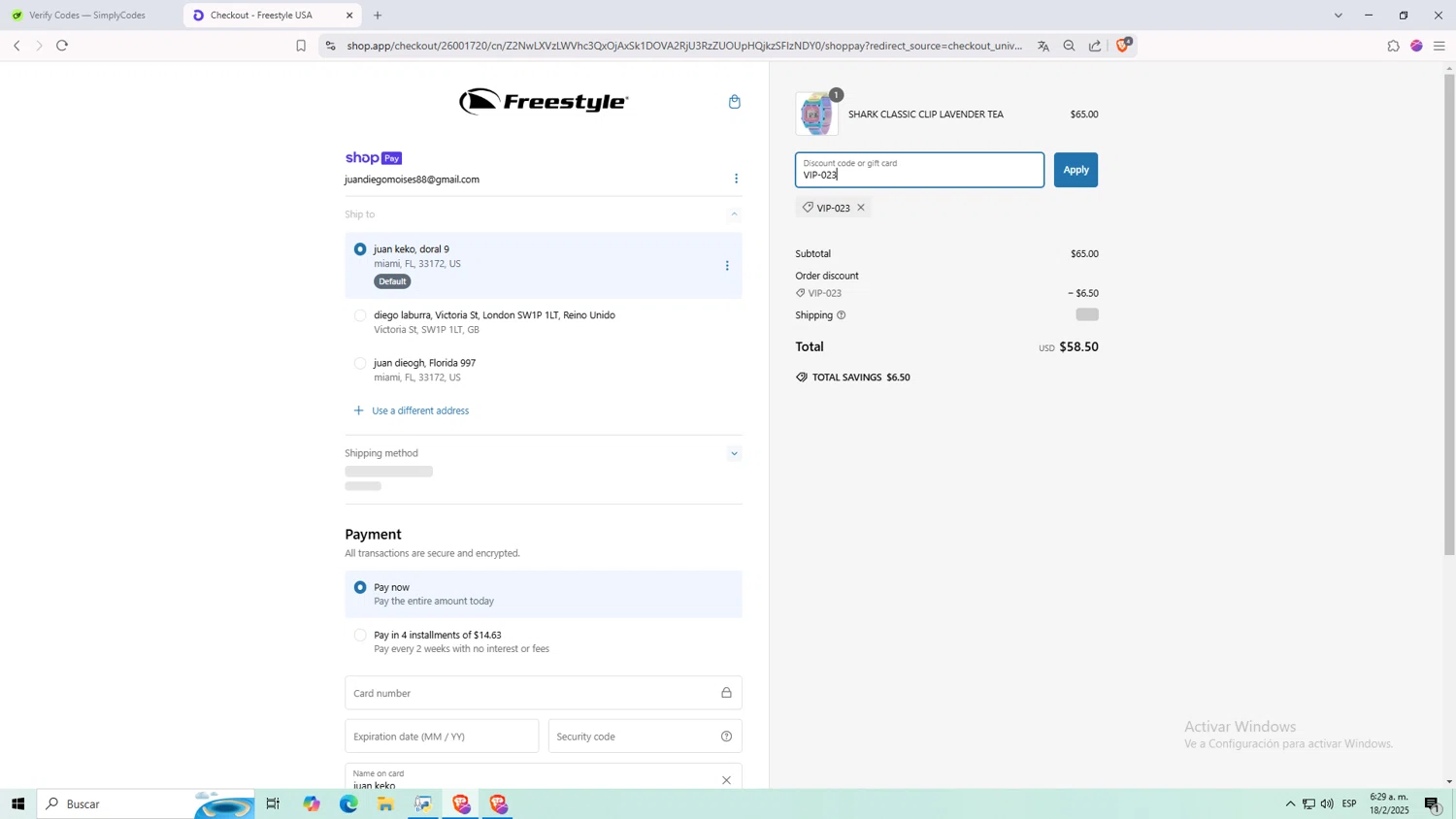Click the Card number field
This screenshot has height=819, width=1456.
[x=544, y=693]
